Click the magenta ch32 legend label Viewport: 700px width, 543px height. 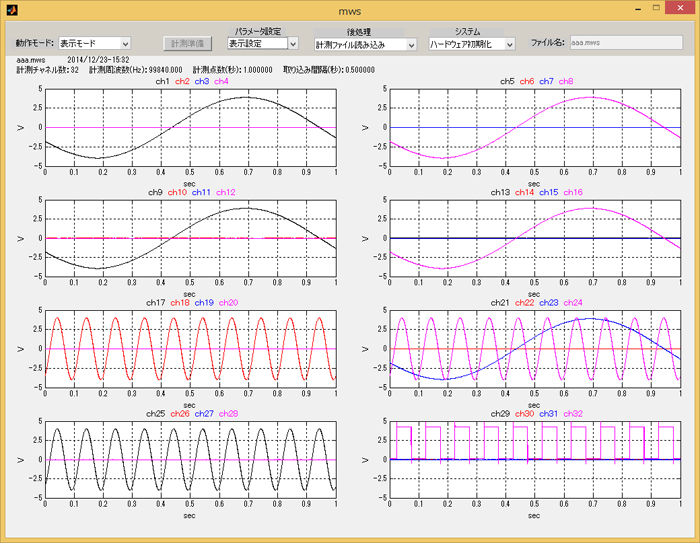coord(573,414)
